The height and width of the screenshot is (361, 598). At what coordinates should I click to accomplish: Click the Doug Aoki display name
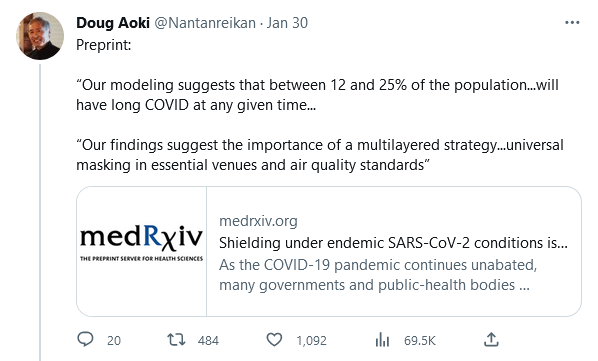tap(113, 23)
